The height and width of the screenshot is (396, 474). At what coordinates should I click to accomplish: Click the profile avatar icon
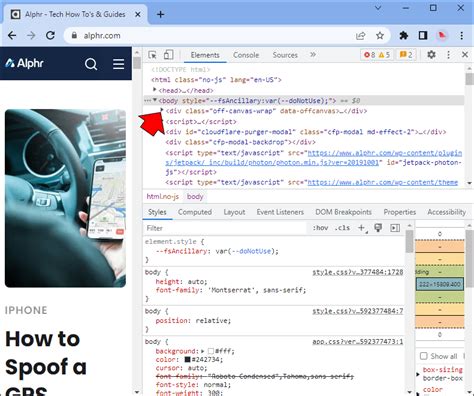tap(442, 35)
